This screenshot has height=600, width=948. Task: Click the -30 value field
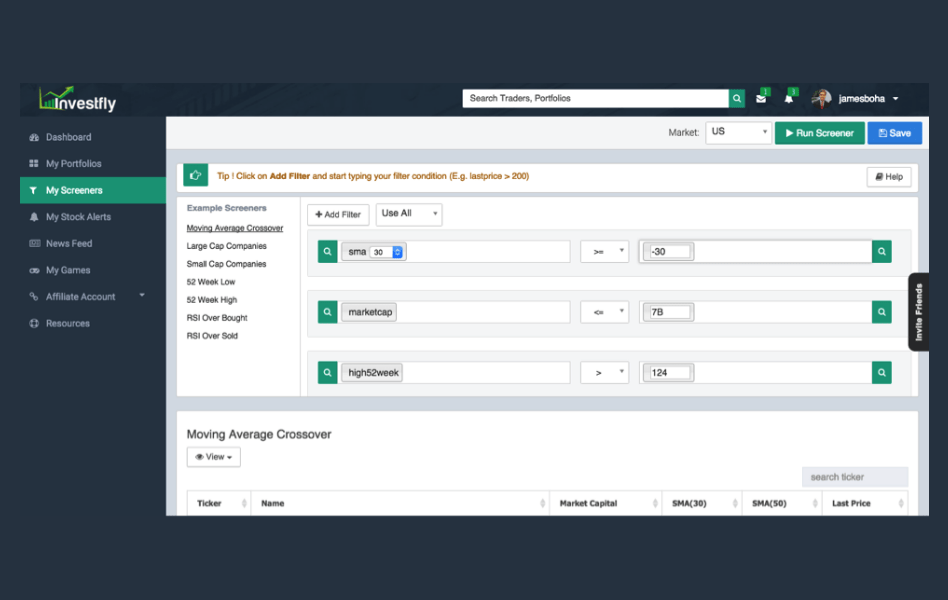pyautogui.click(x=669, y=252)
